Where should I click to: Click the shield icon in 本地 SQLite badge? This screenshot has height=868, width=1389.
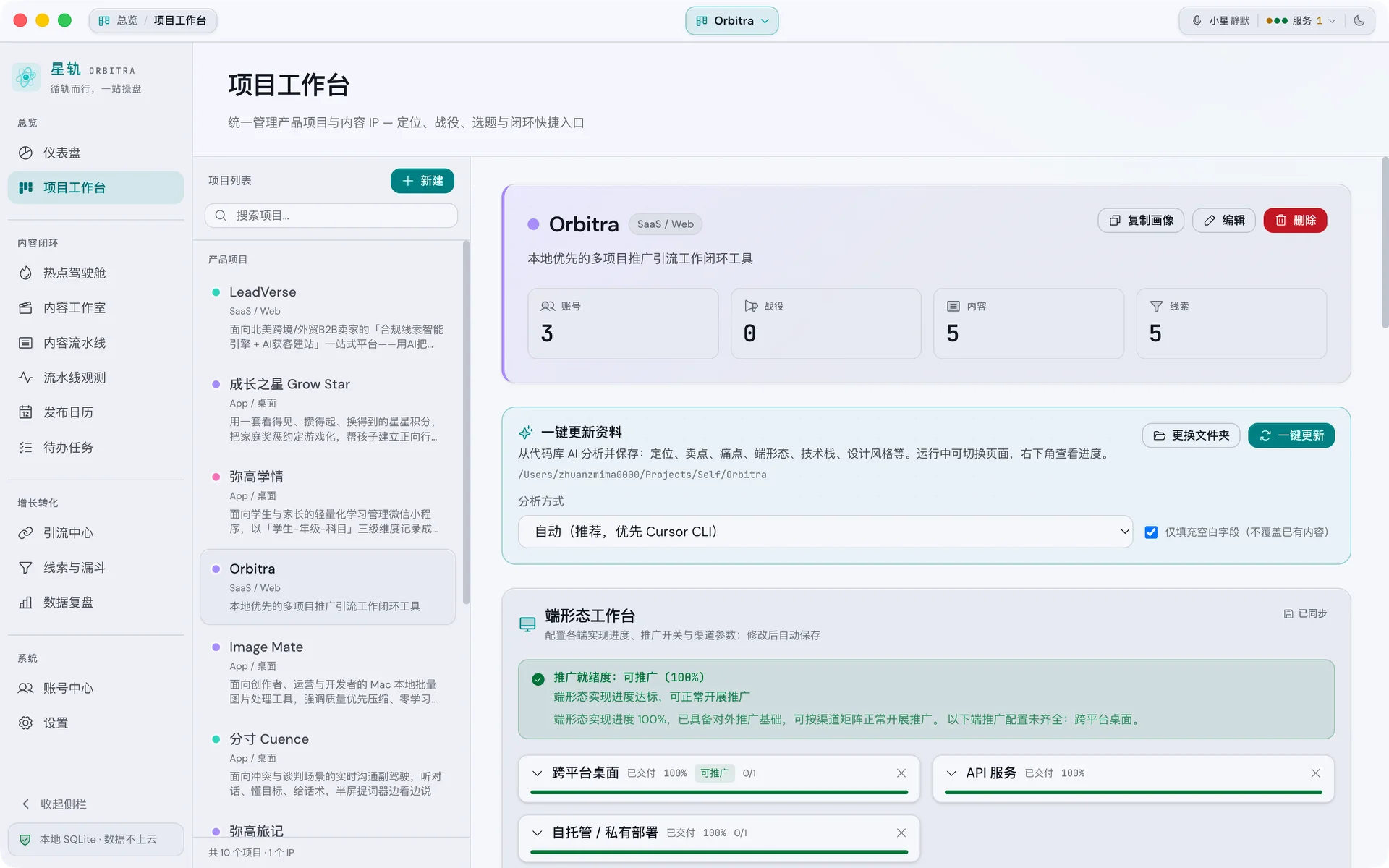pyautogui.click(x=25, y=840)
